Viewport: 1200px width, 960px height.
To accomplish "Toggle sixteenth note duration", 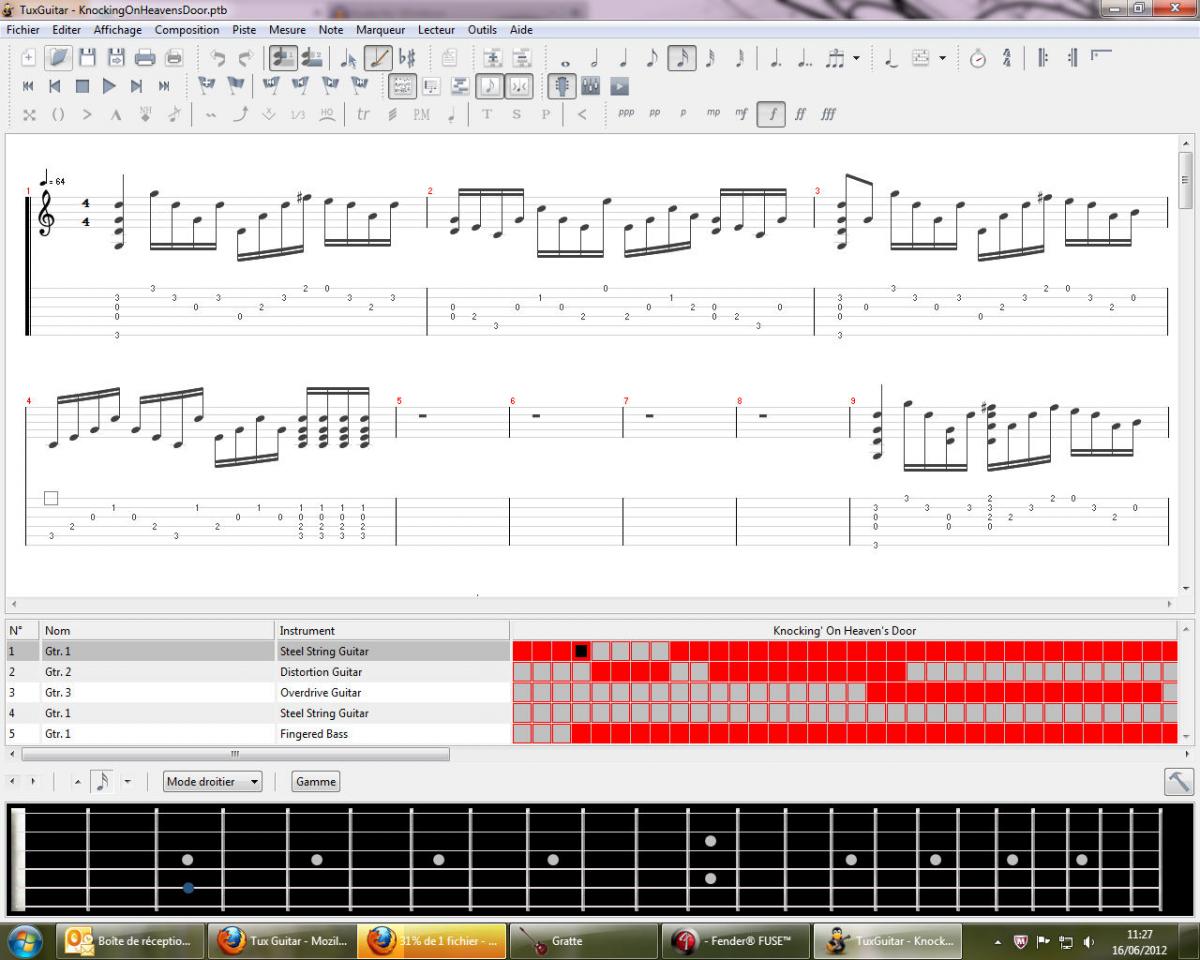I will [681, 58].
